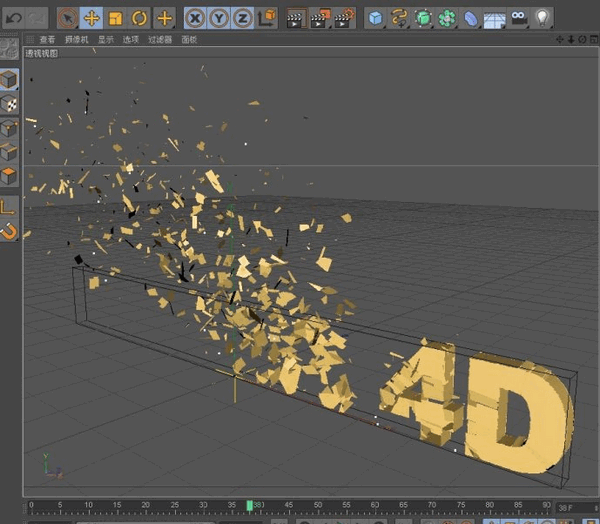Image resolution: width=600 pixels, height=524 pixels.
Task: Enable Snap with the magnet icon
Action: [9, 232]
